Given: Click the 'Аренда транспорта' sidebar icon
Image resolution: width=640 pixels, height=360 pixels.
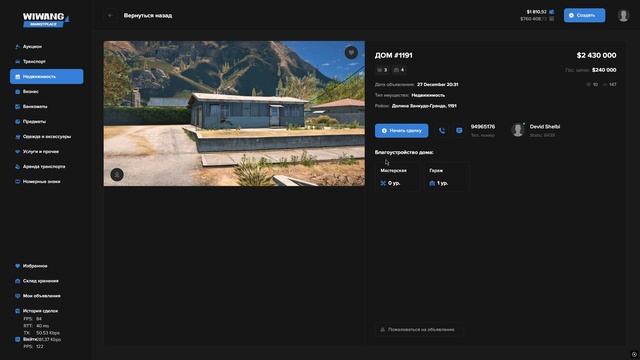Looking at the screenshot, I should pos(18,167).
